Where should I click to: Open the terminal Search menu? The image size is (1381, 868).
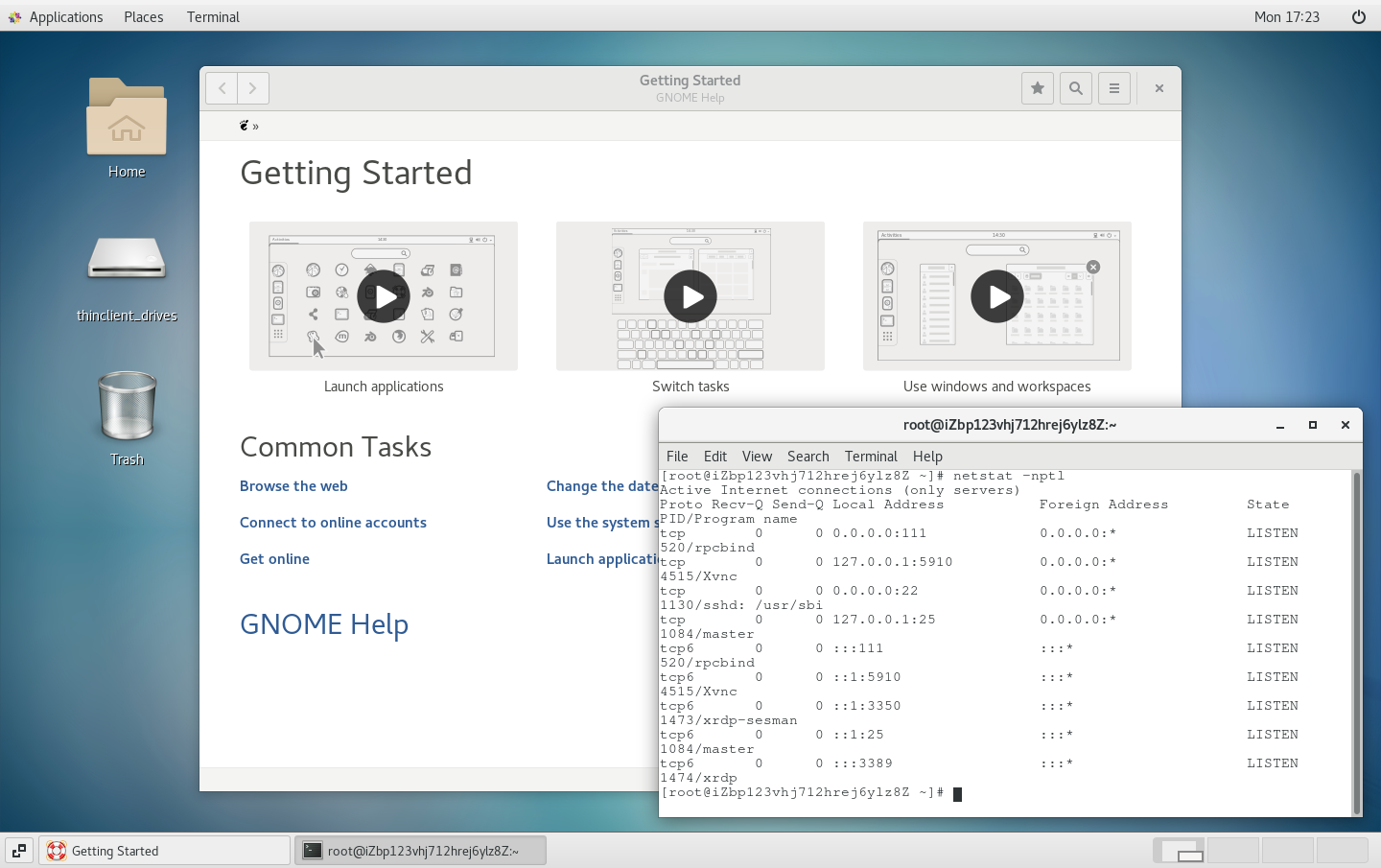click(x=808, y=457)
